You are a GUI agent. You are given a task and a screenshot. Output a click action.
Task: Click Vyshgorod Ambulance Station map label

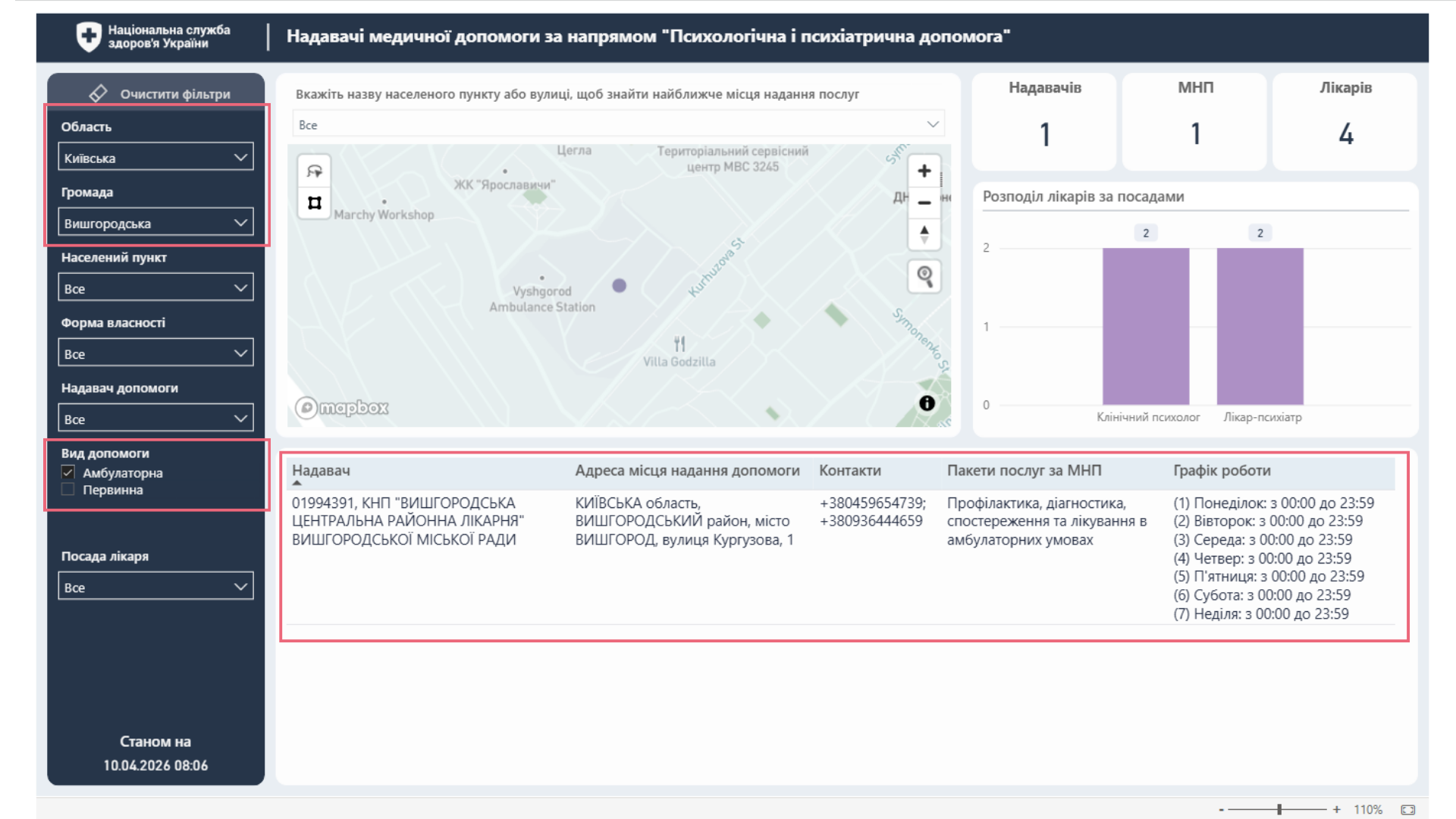pos(542,299)
